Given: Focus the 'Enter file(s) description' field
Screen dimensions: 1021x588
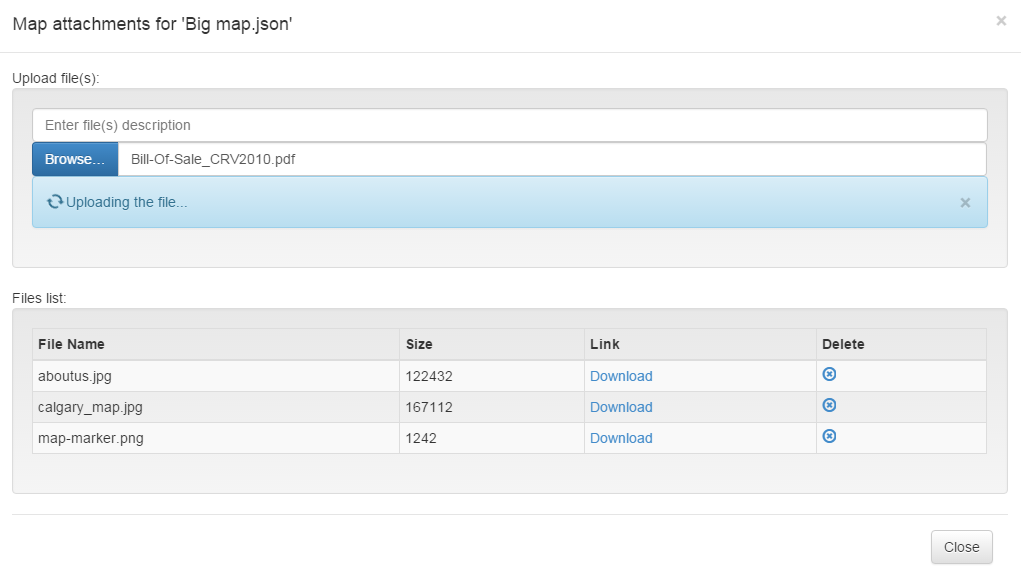Looking at the screenshot, I should [510, 125].
